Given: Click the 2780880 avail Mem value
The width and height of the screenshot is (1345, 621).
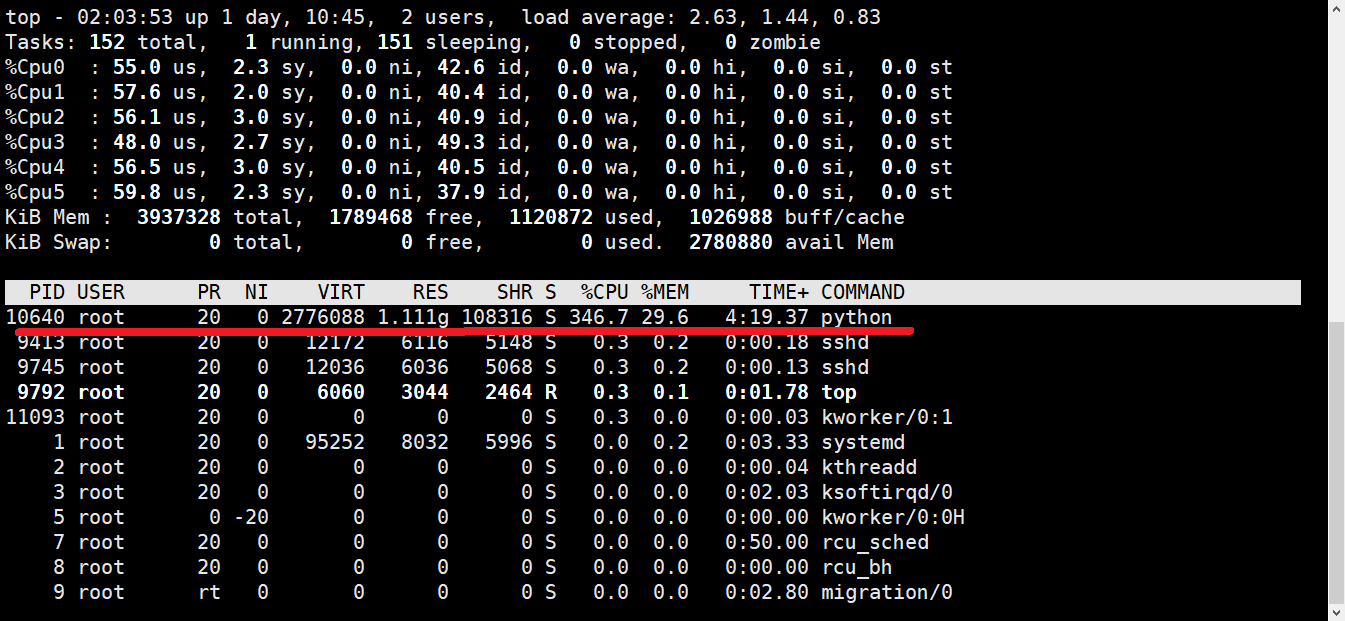Looking at the screenshot, I should [731, 242].
